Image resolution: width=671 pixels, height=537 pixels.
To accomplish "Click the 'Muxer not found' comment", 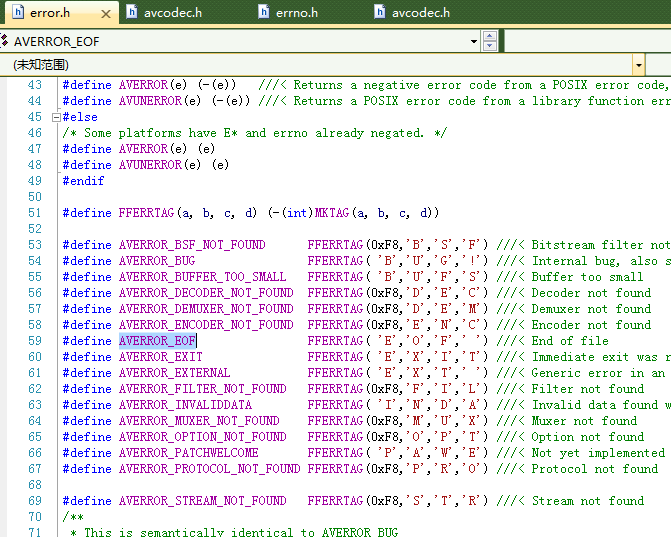I will pyautogui.click(x=584, y=421).
